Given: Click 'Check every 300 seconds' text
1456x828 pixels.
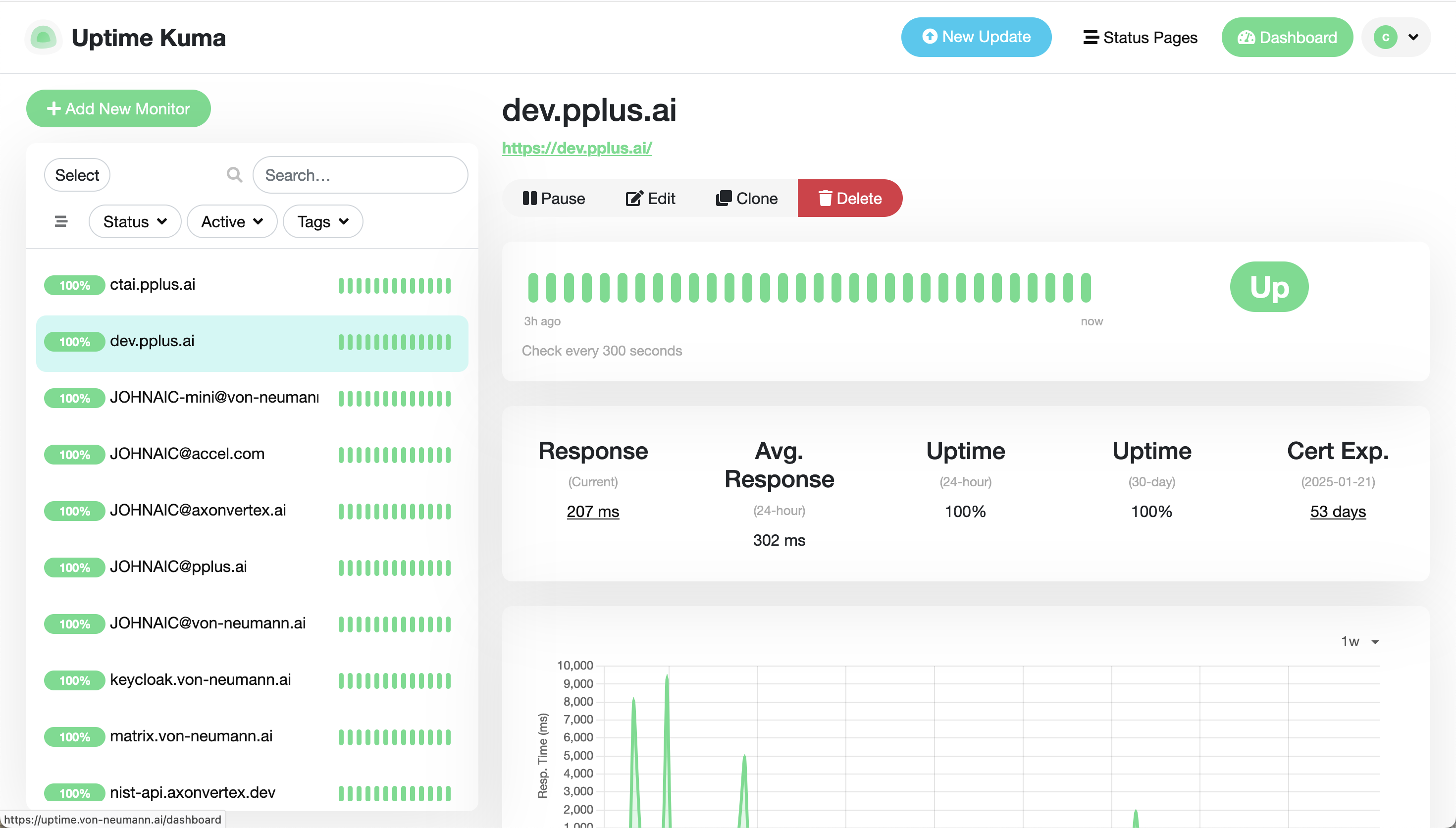Looking at the screenshot, I should pos(602,351).
